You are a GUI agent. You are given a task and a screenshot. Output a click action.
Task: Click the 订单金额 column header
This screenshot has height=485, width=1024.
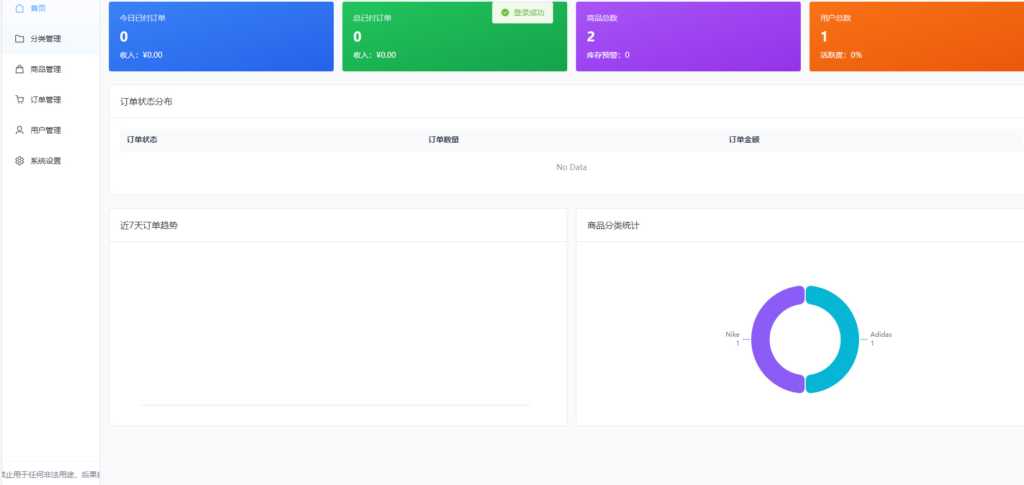pos(745,140)
